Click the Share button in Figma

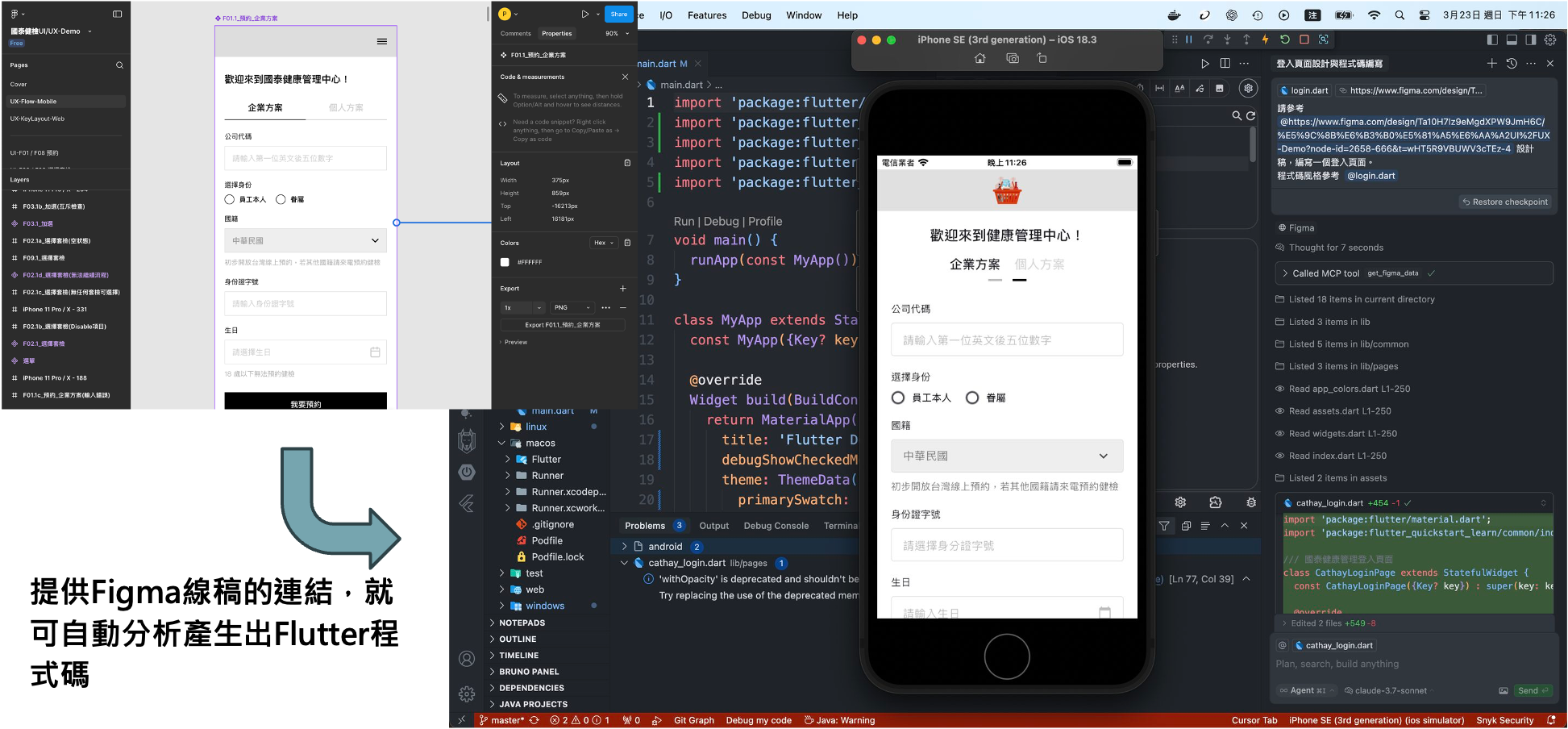click(618, 14)
